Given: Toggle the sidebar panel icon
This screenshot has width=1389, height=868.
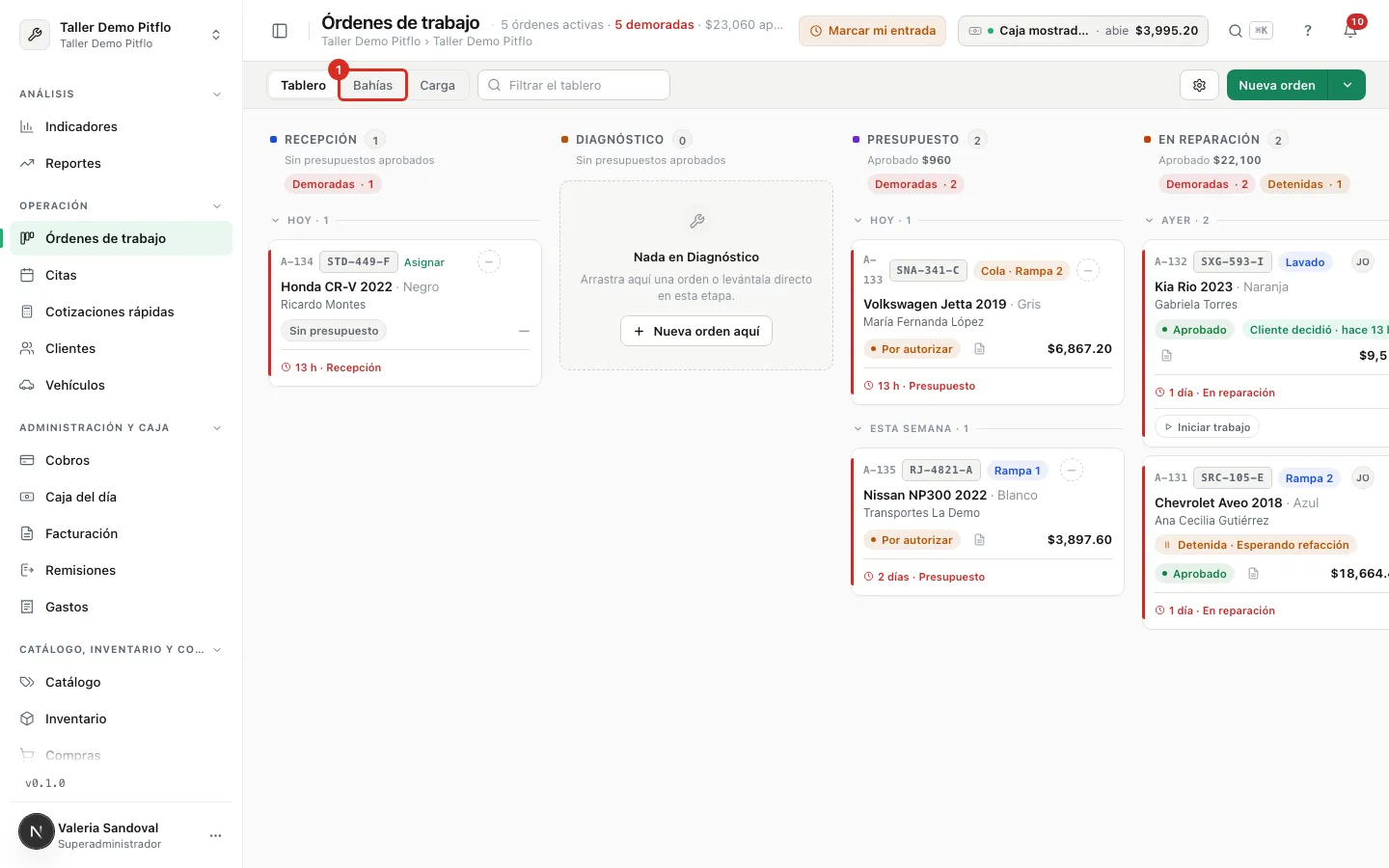Looking at the screenshot, I should point(280,31).
